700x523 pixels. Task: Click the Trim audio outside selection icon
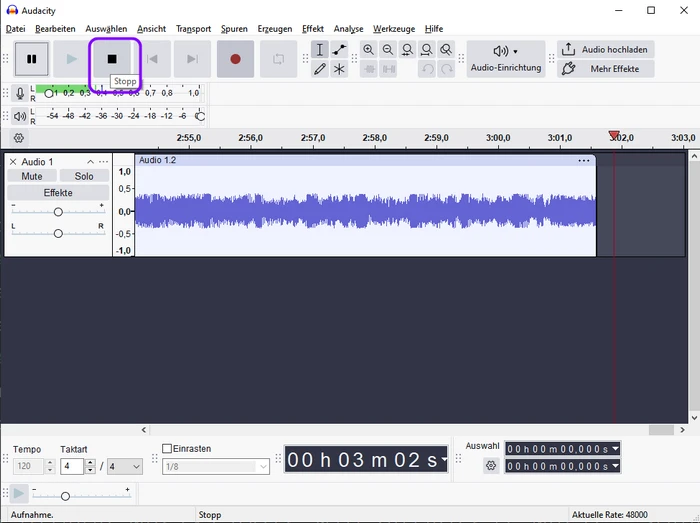pos(369,69)
